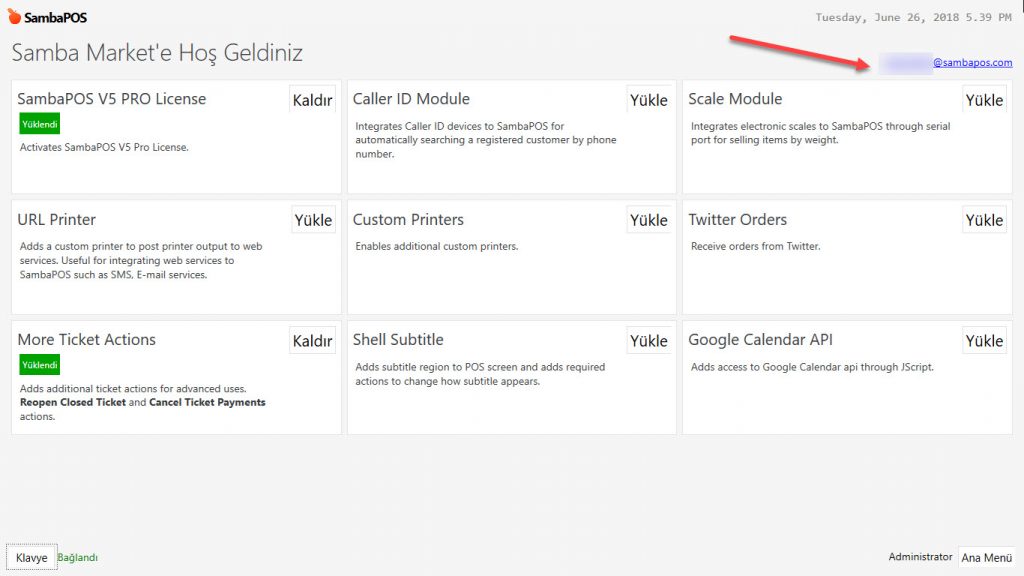Install the Shell Subtitle module
This screenshot has width=1024, height=576.
[648, 341]
